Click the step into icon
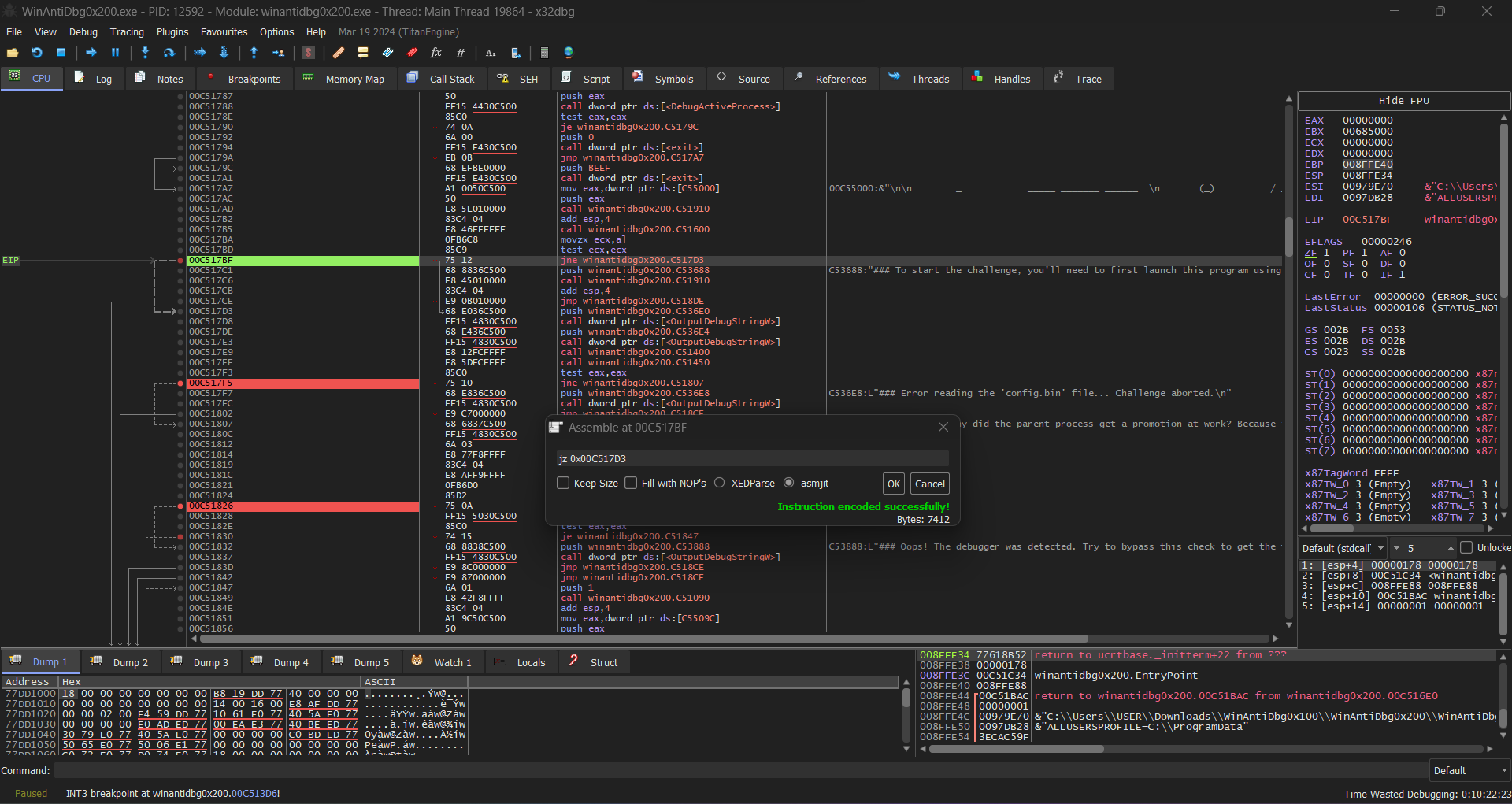1512x804 pixels. tap(145, 53)
